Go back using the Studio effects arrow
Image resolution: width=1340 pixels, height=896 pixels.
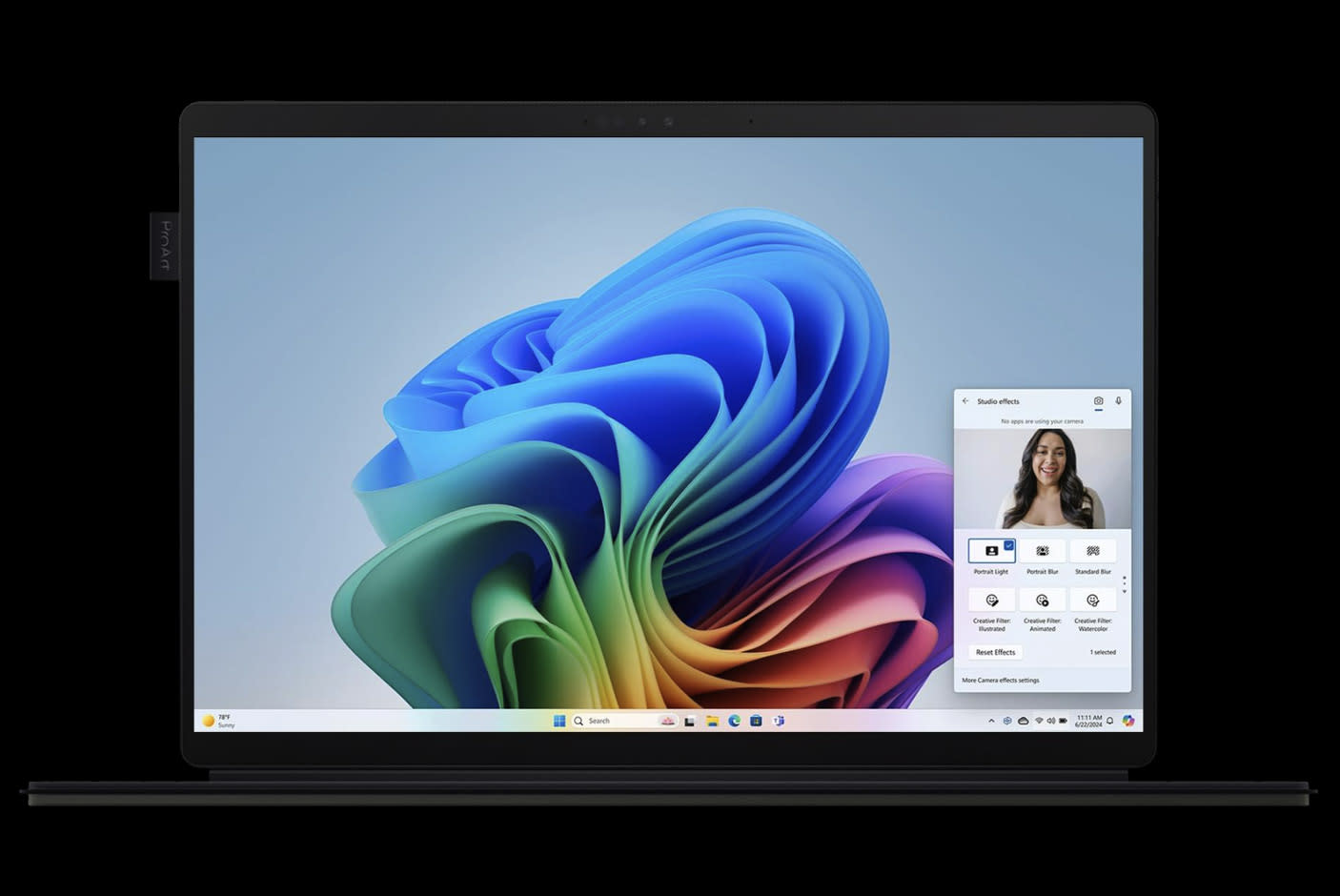(x=965, y=401)
